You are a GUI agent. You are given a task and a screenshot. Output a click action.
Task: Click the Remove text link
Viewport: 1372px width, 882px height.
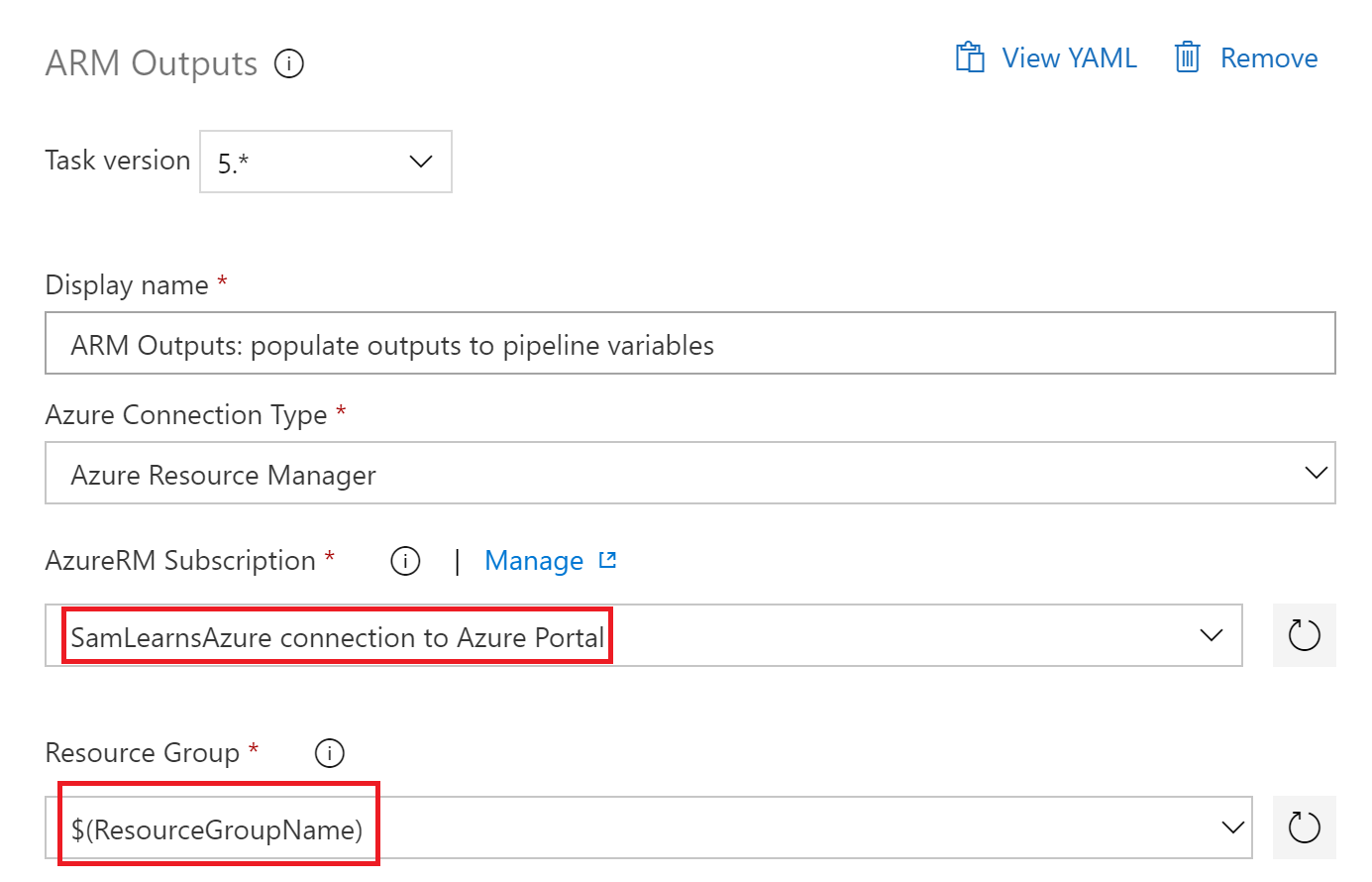point(1268,58)
